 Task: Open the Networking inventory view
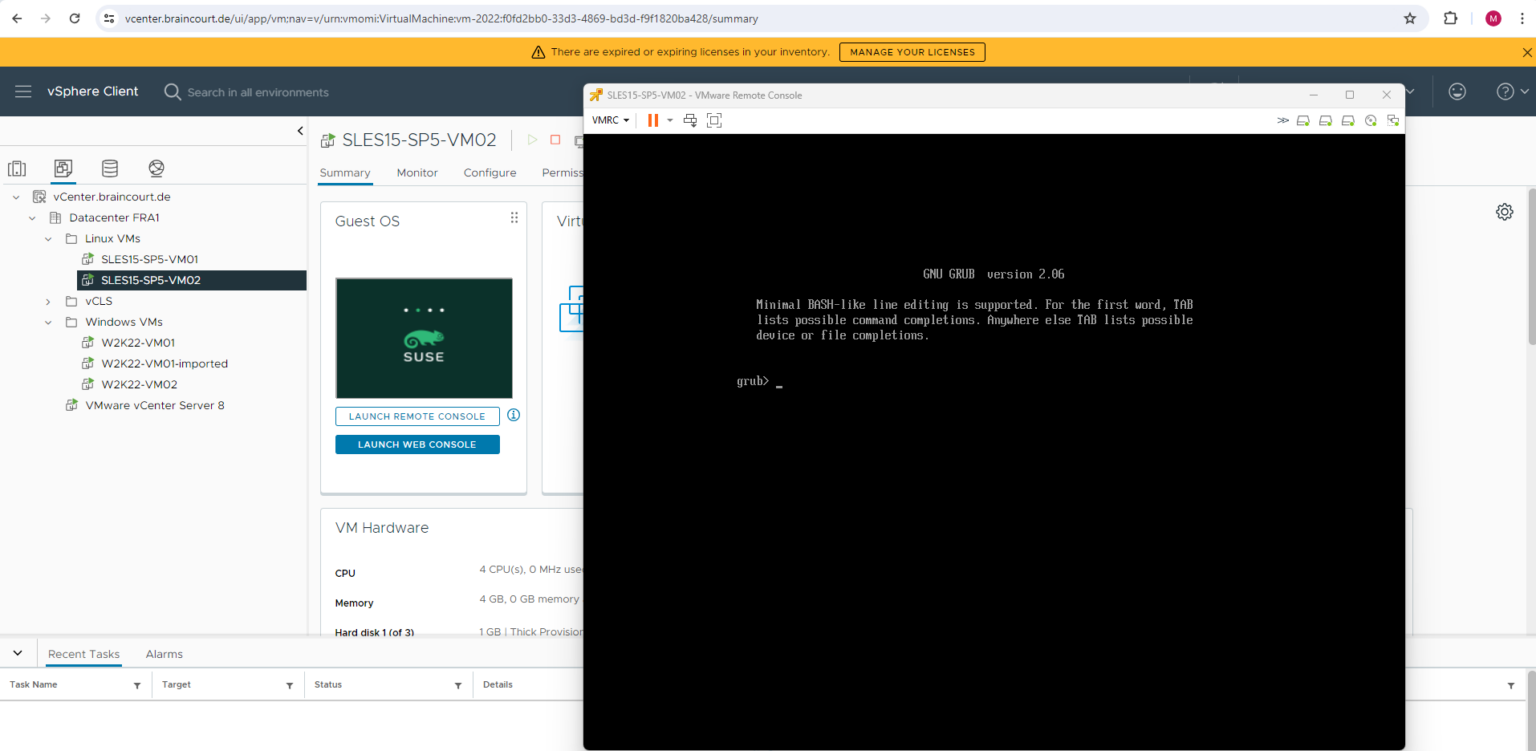(155, 168)
